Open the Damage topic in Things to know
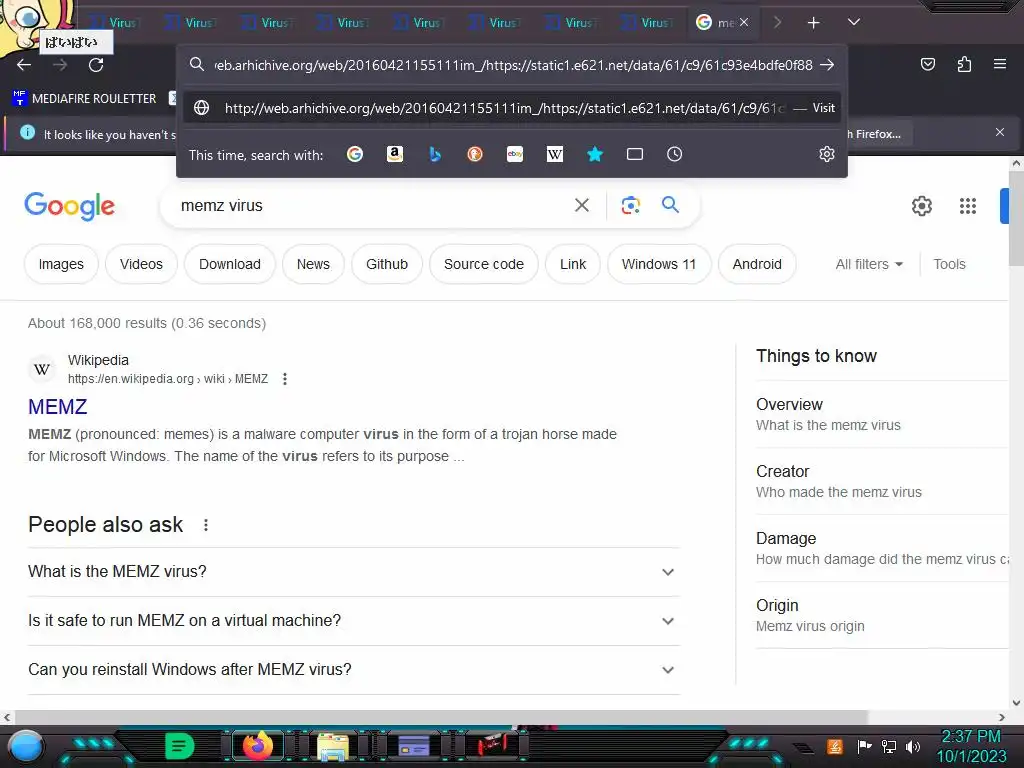 tap(882, 548)
